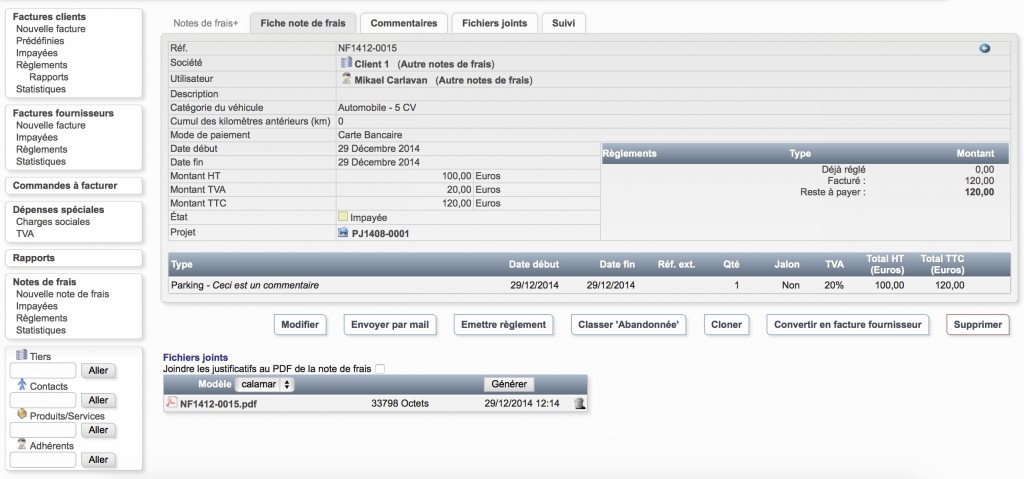Screen dimensions: 1024x479
Task: Click Aller button next to Contacts field
Action: pyautogui.click(x=98, y=400)
